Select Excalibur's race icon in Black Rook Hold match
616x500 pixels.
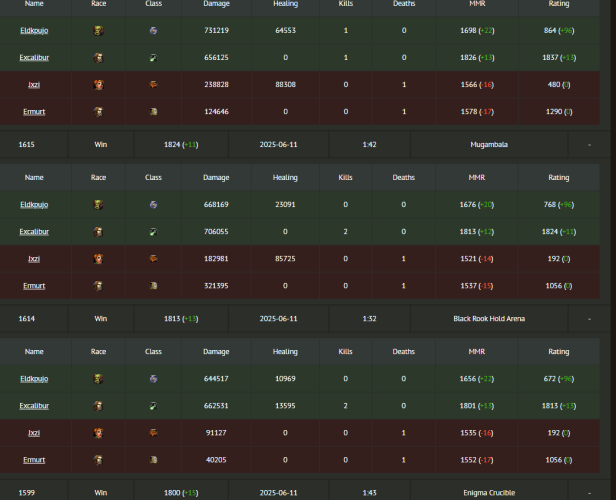click(98, 406)
